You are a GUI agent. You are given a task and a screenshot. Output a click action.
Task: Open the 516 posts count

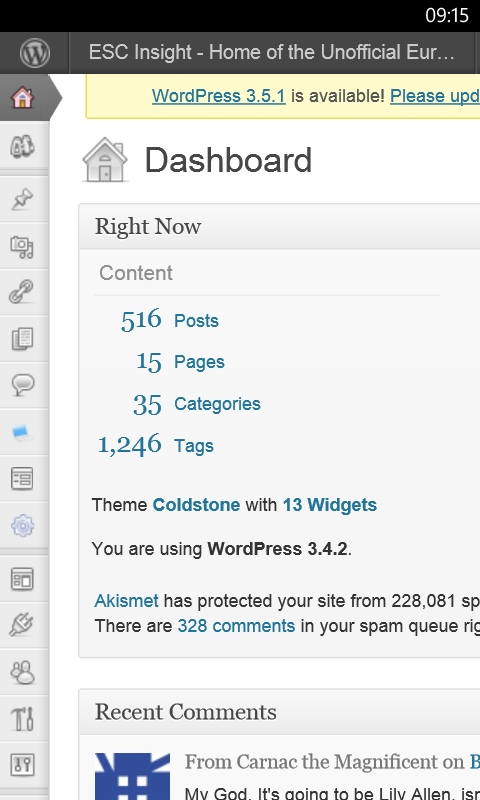click(x=141, y=320)
